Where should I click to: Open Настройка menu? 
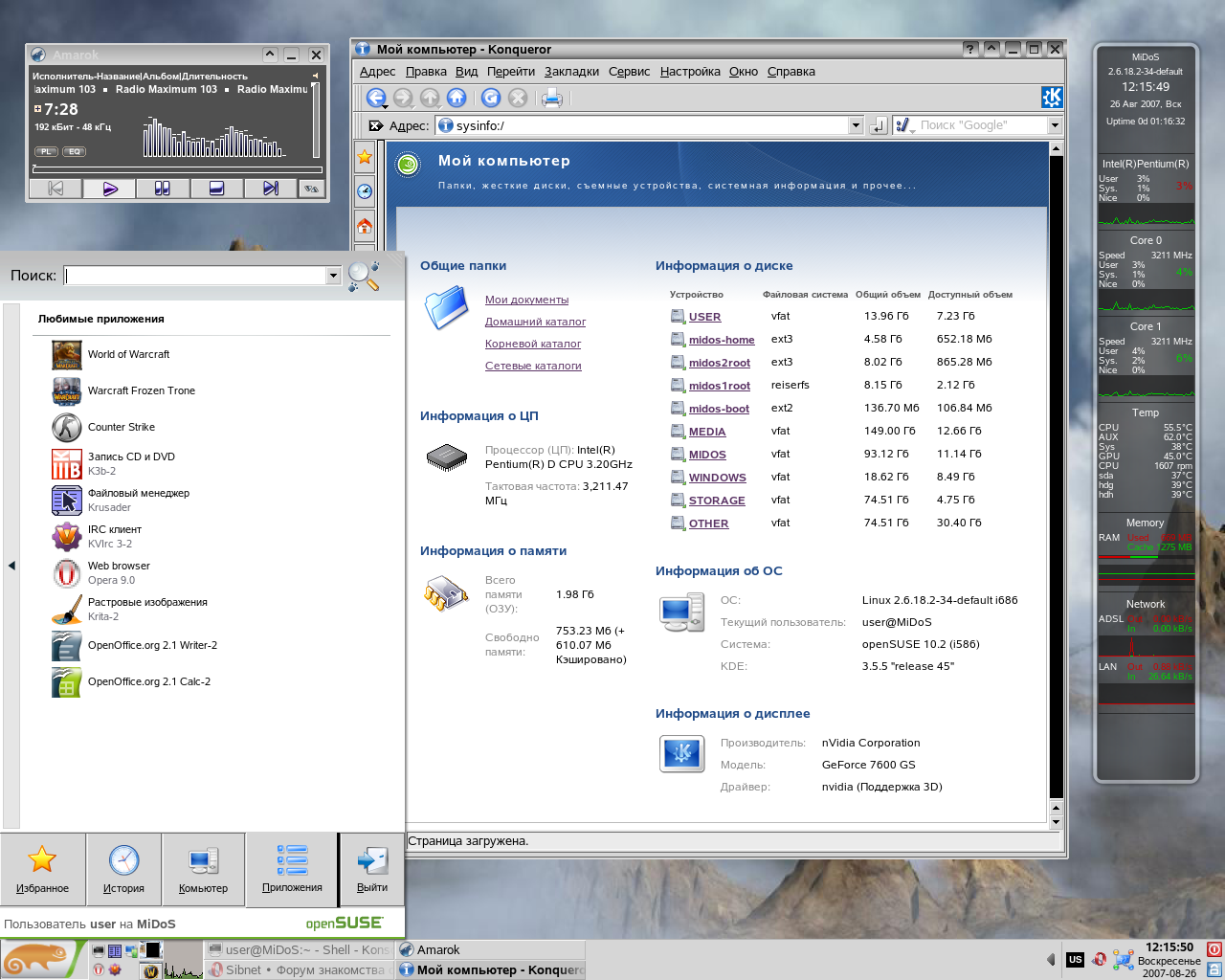pyautogui.click(x=690, y=72)
